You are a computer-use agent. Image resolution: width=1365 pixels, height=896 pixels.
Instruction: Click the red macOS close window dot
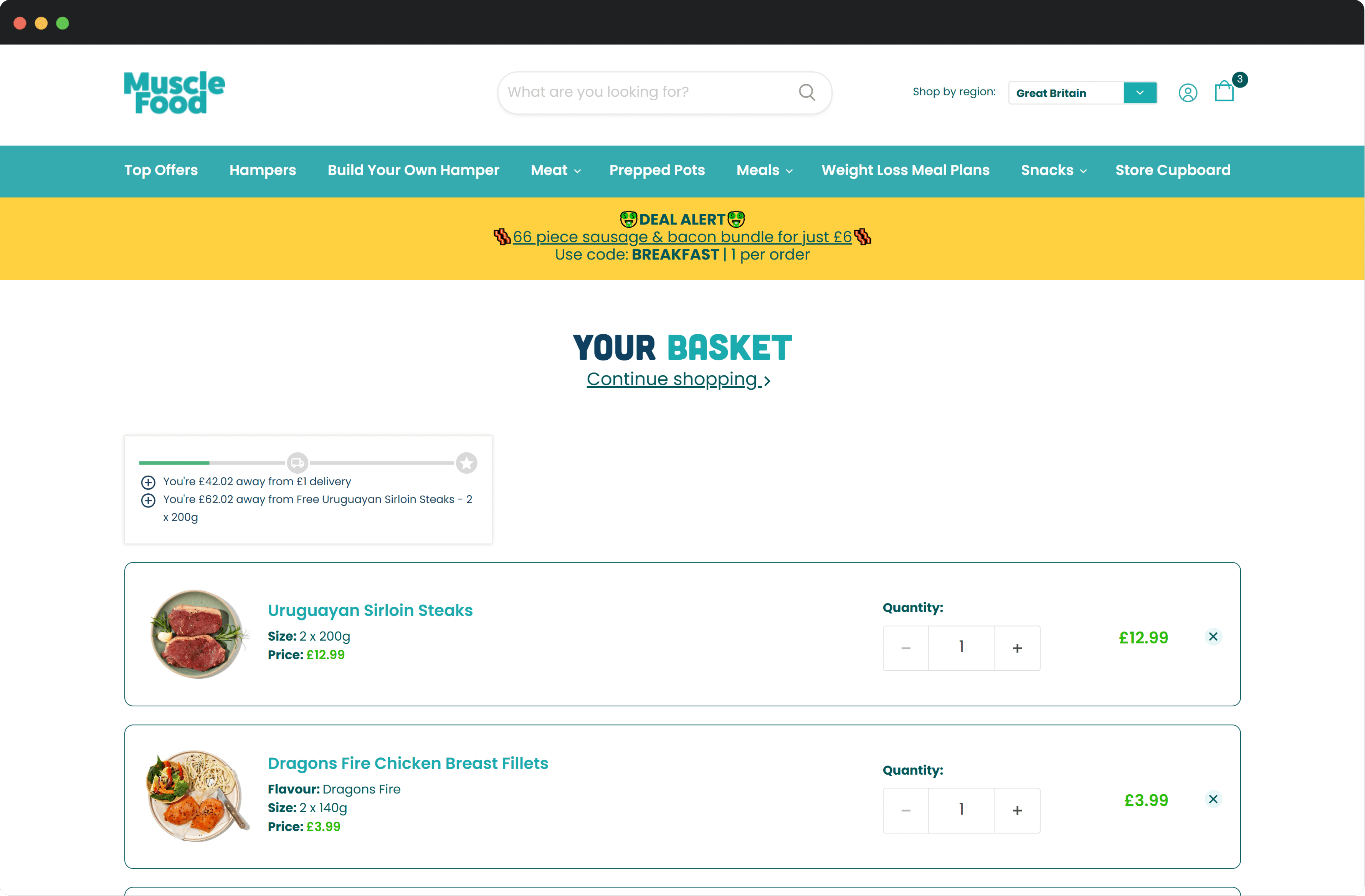pyautogui.click(x=20, y=23)
